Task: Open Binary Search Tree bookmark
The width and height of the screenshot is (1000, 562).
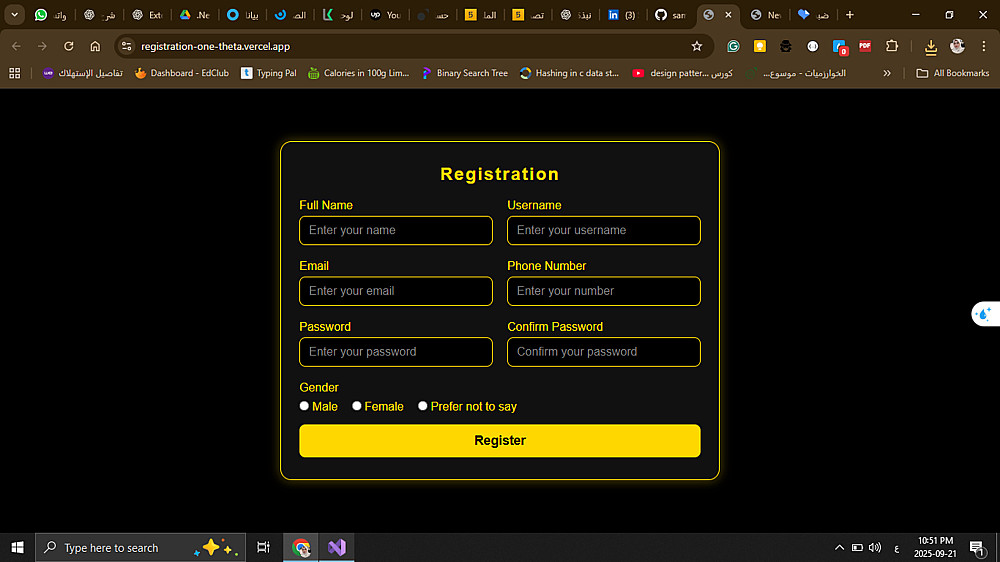Action: [x=464, y=73]
